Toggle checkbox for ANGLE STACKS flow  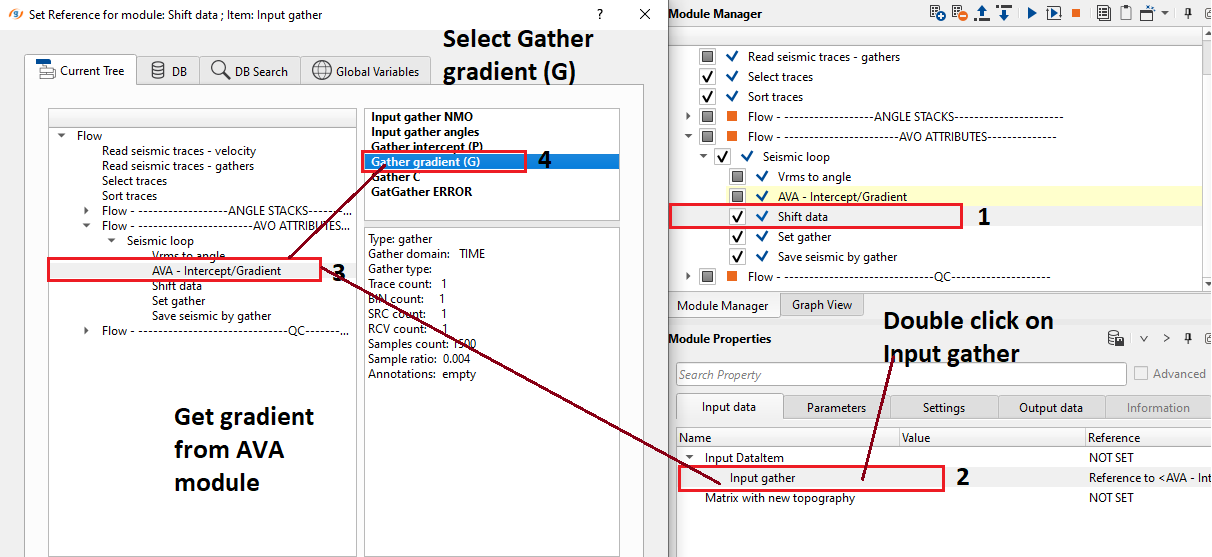click(x=708, y=117)
